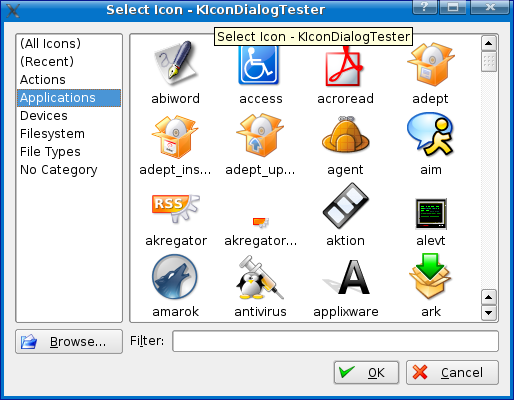
Task: Pick the adept_up... updater icon
Action: [x=260, y=135]
